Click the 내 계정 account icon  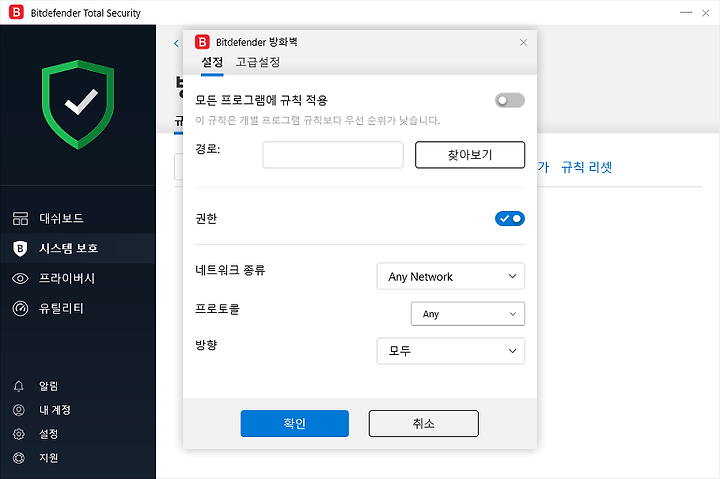click(x=19, y=410)
